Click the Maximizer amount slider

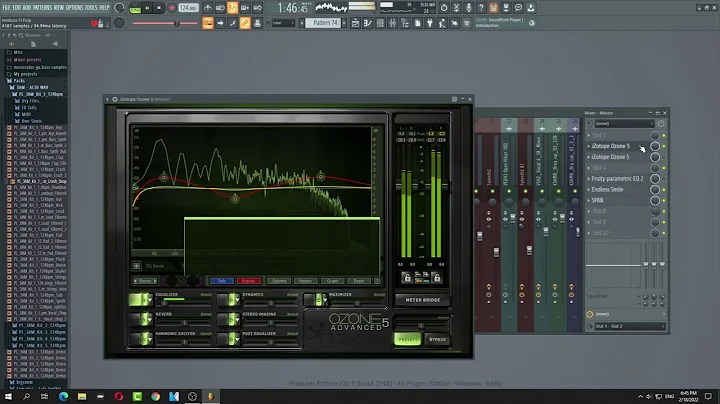click(x=358, y=303)
